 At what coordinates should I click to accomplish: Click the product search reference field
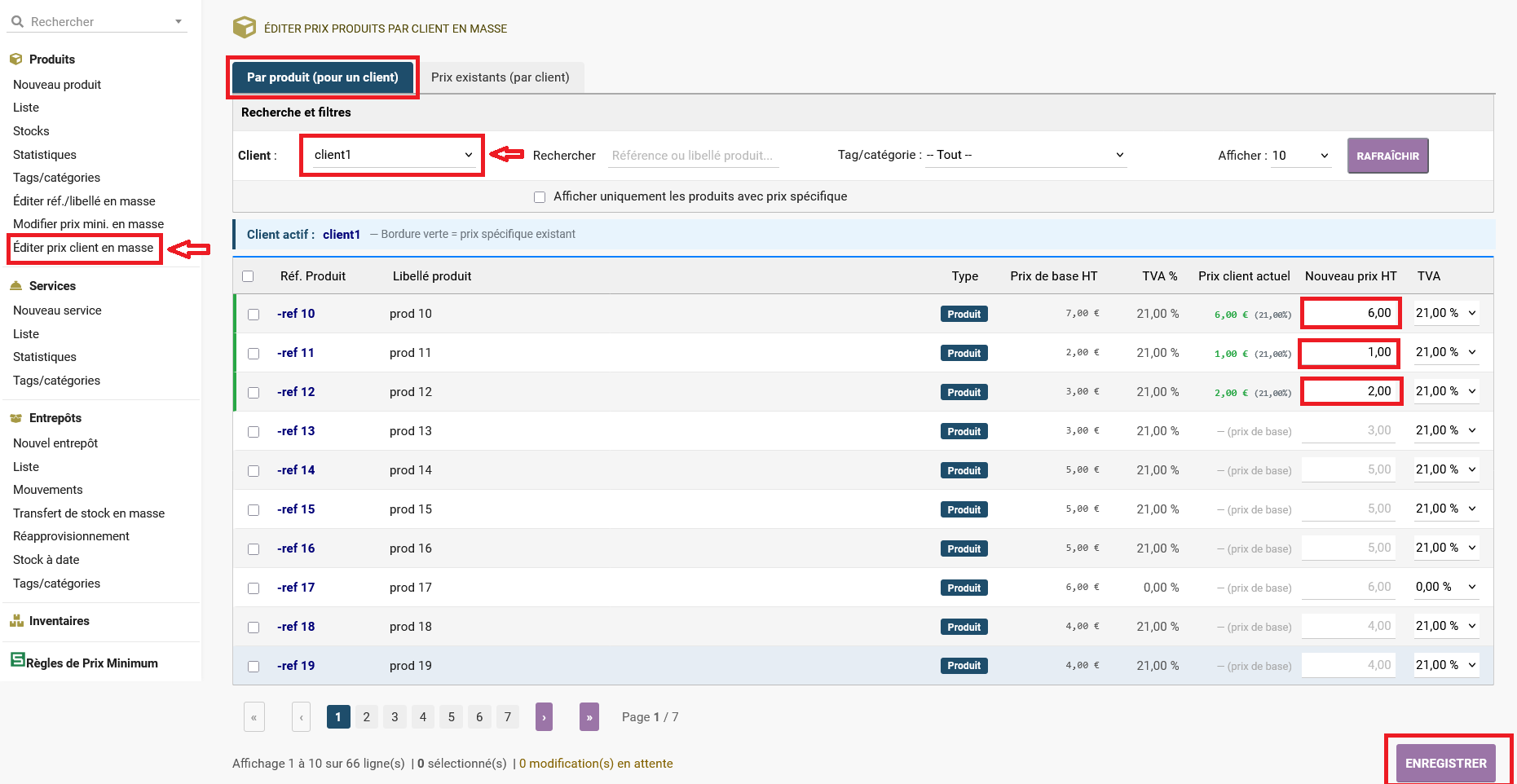693,156
